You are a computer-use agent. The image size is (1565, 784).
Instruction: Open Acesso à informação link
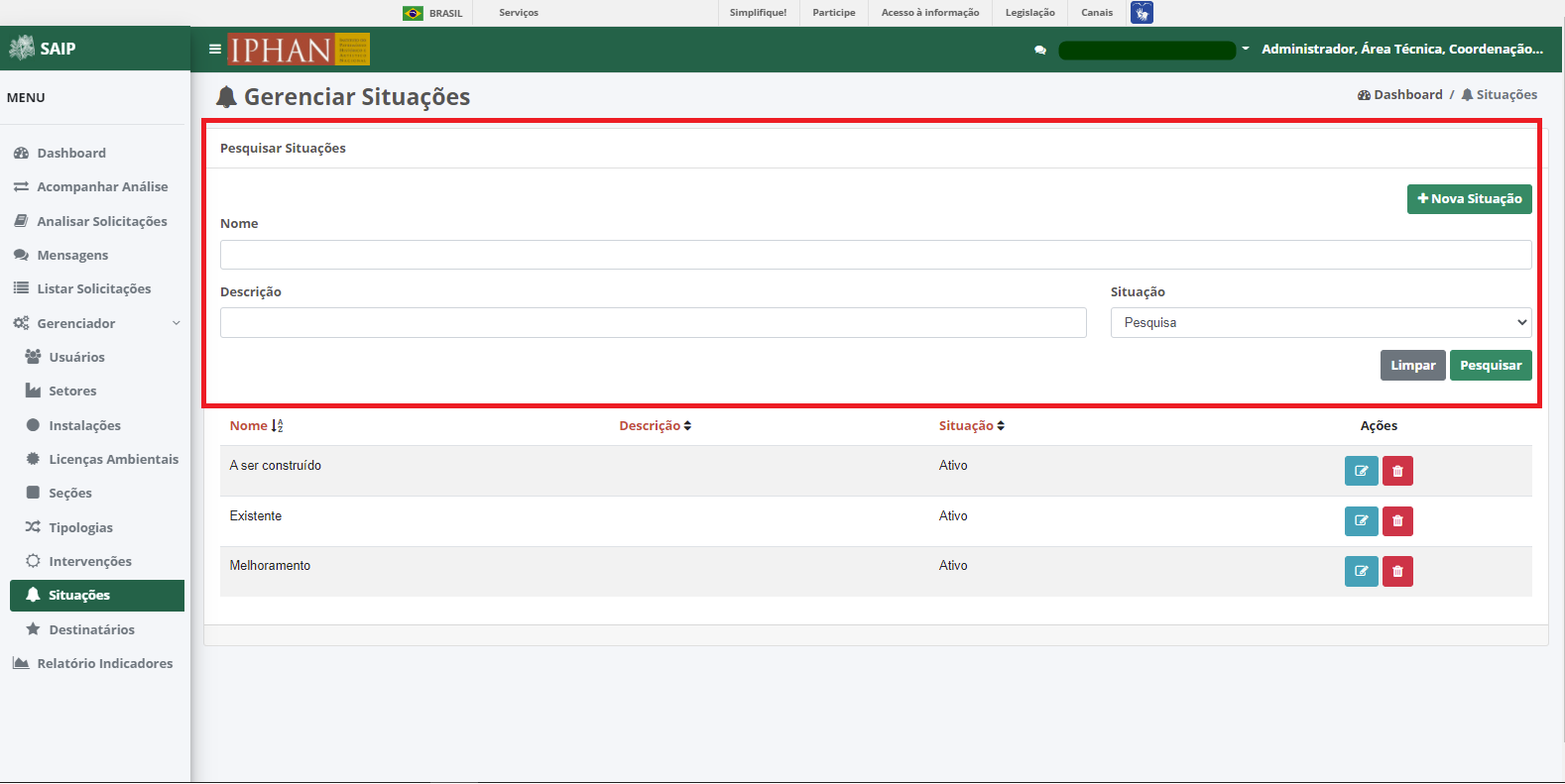click(930, 13)
